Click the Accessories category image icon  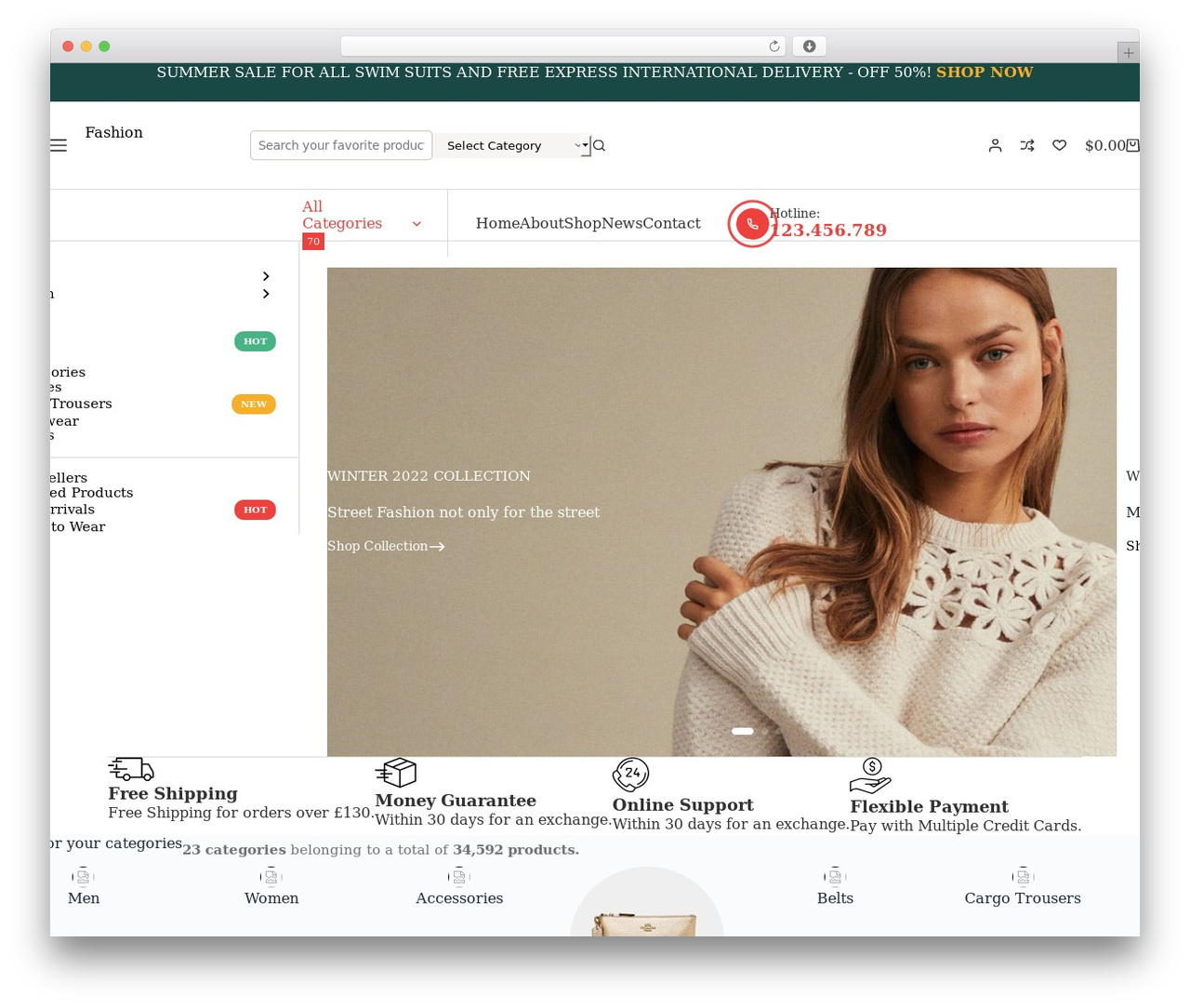pos(459,876)
